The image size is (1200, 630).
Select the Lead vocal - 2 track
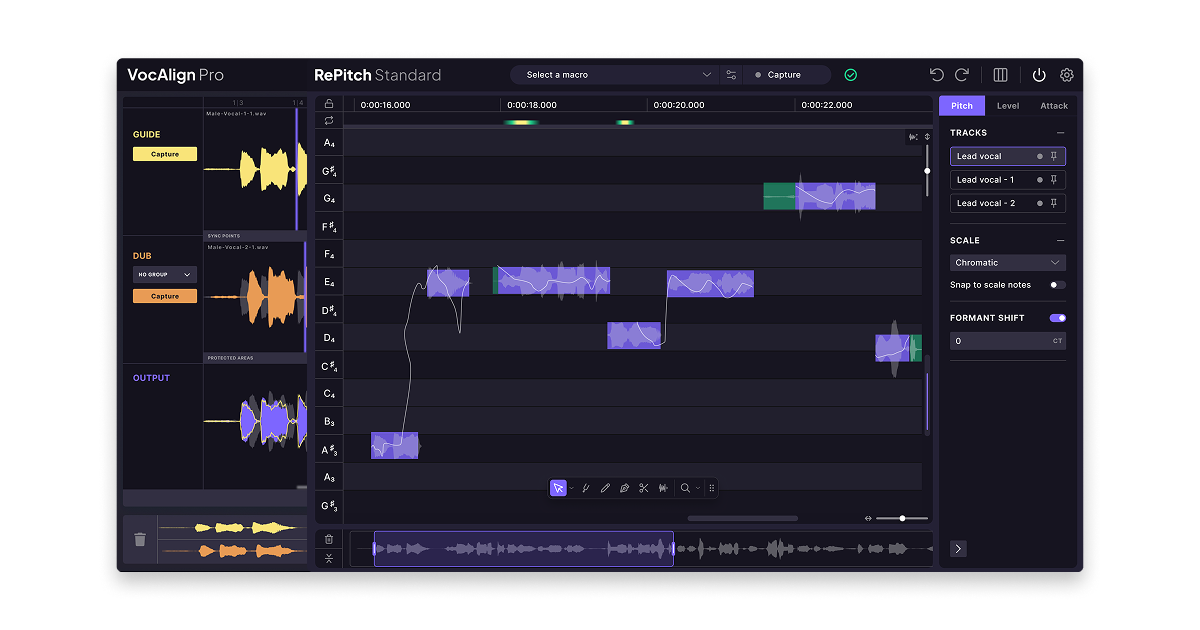1008,203
